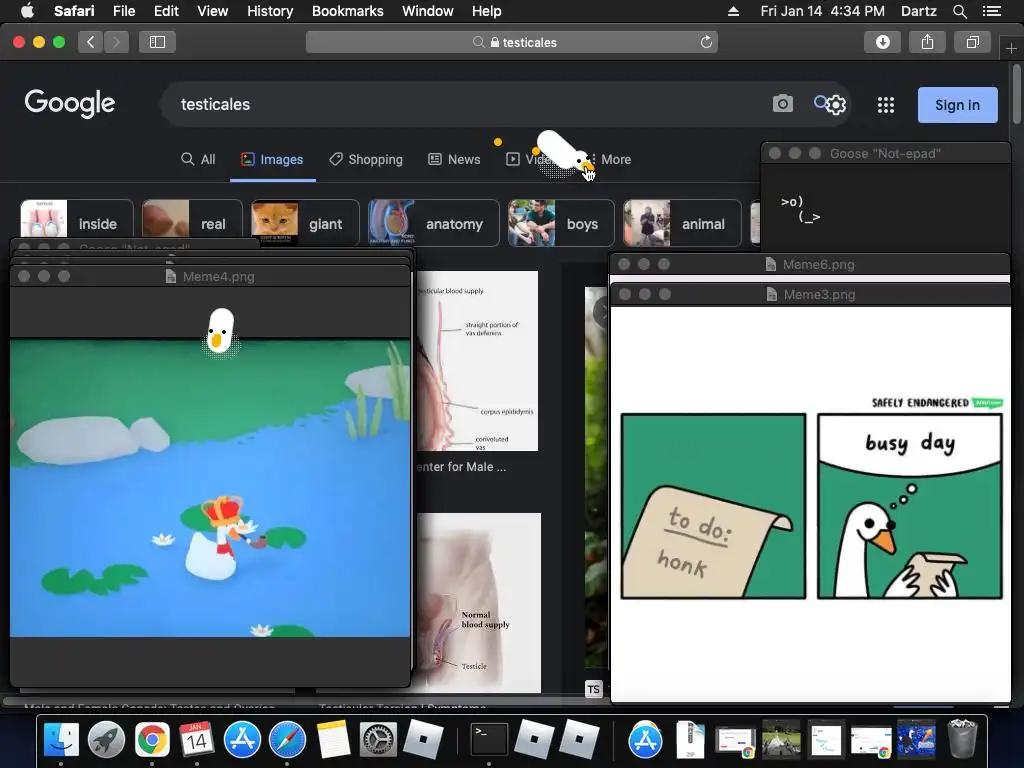Screen dimensions: 1024x768
Task: Open Safari's downloads list
Action: pyautogui.click(x=882, y=42)
